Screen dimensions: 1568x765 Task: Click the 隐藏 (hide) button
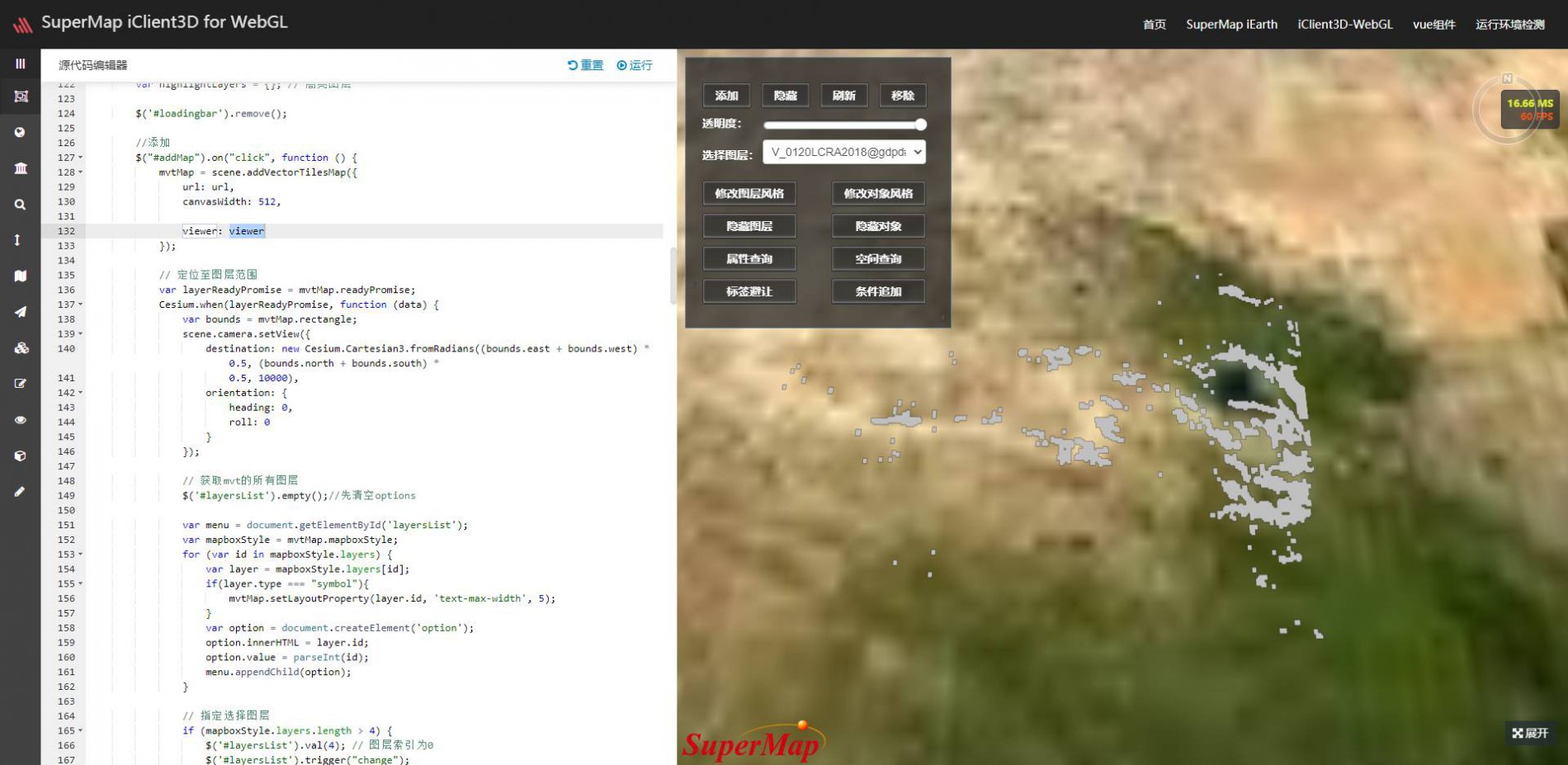(786, 96)
